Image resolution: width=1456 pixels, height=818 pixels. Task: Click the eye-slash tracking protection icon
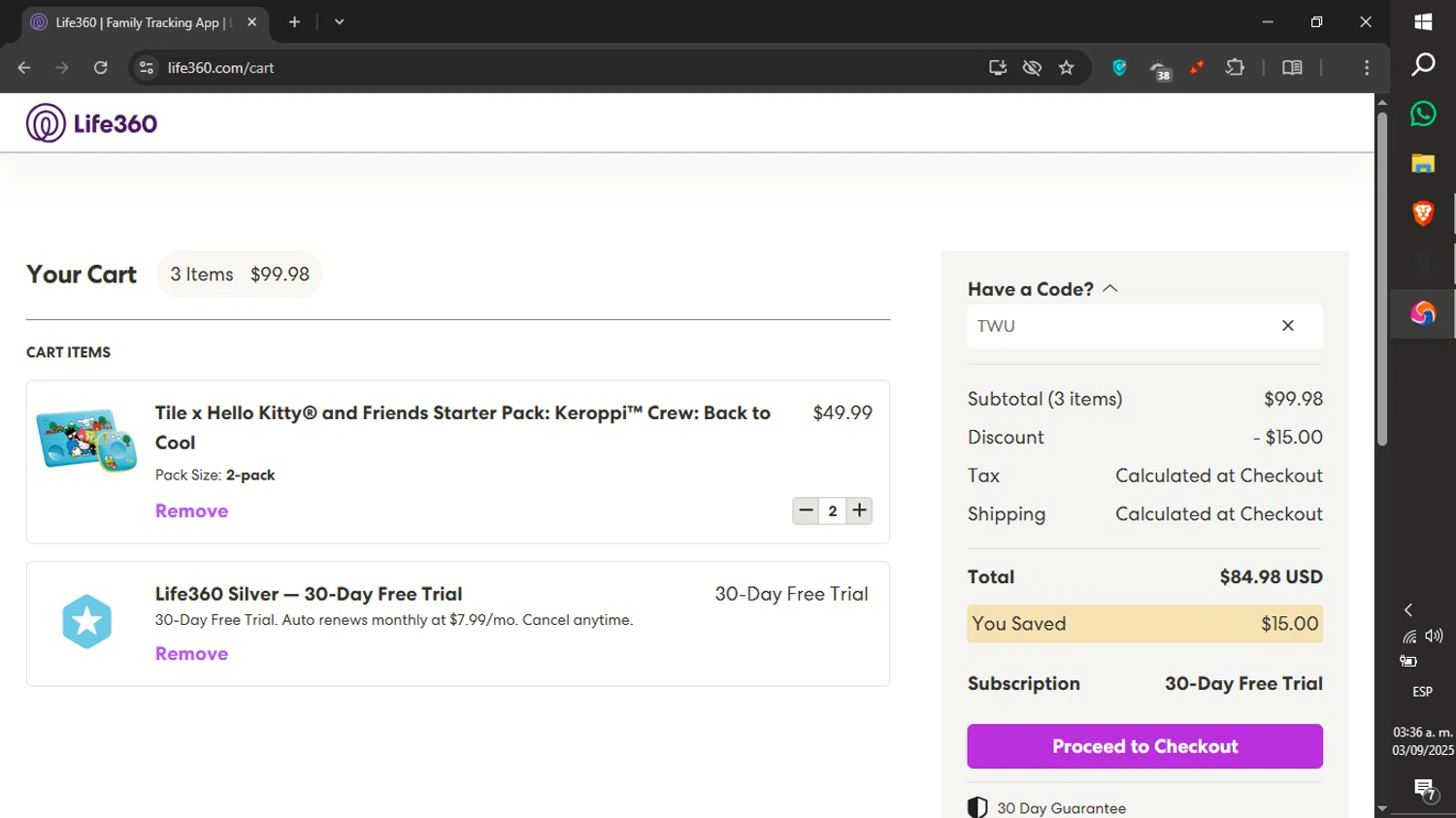(x=1032, y=68)
